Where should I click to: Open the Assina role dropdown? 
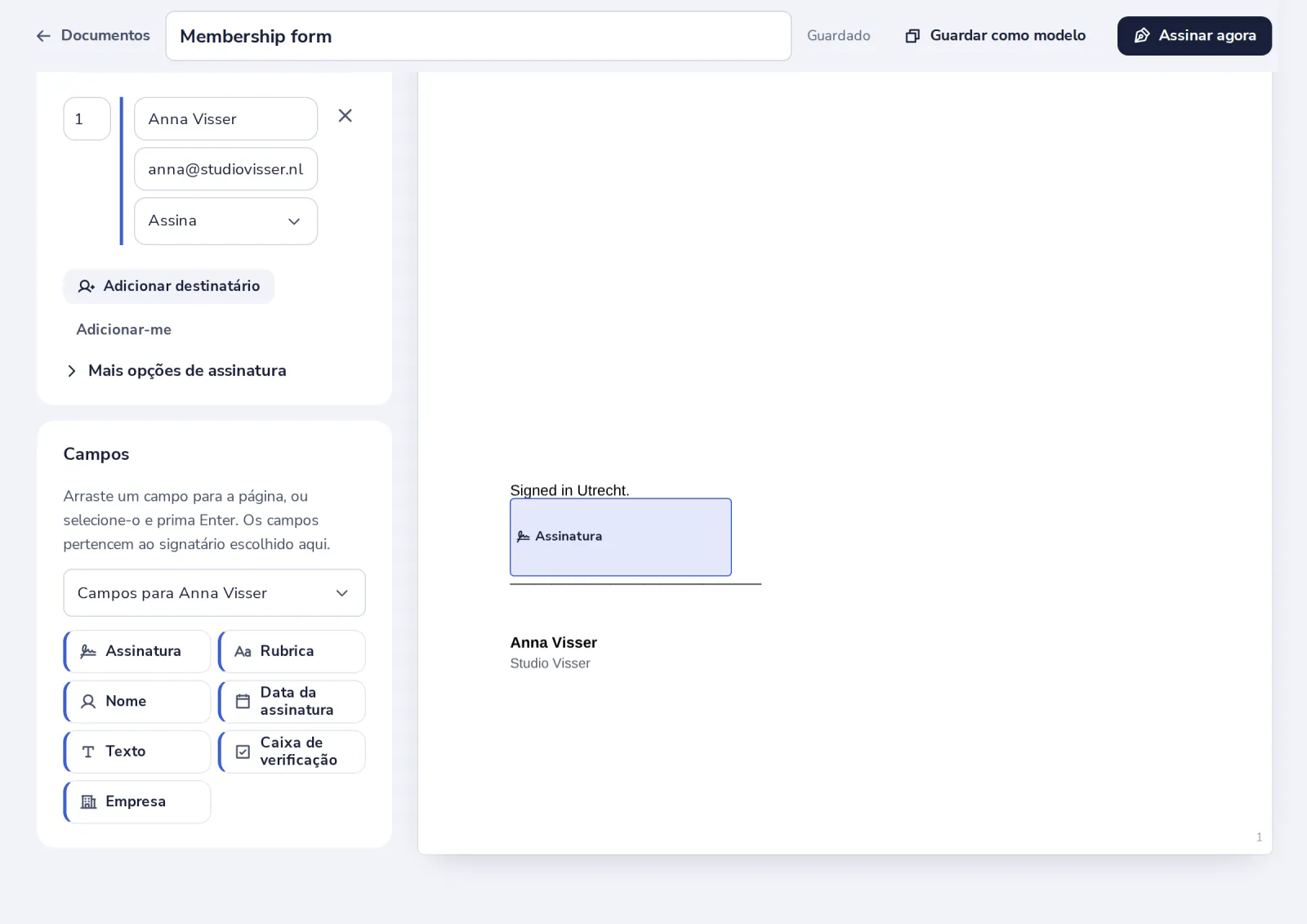[x=225, y=221]
